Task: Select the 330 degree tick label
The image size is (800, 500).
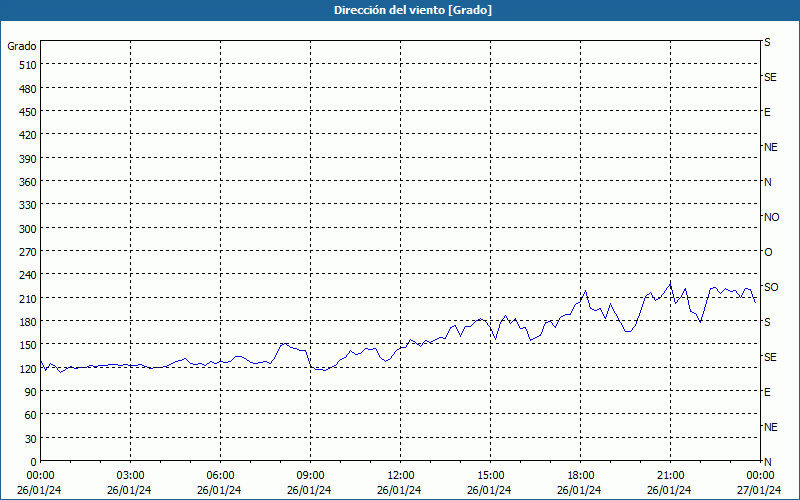Action: [29, 205]
